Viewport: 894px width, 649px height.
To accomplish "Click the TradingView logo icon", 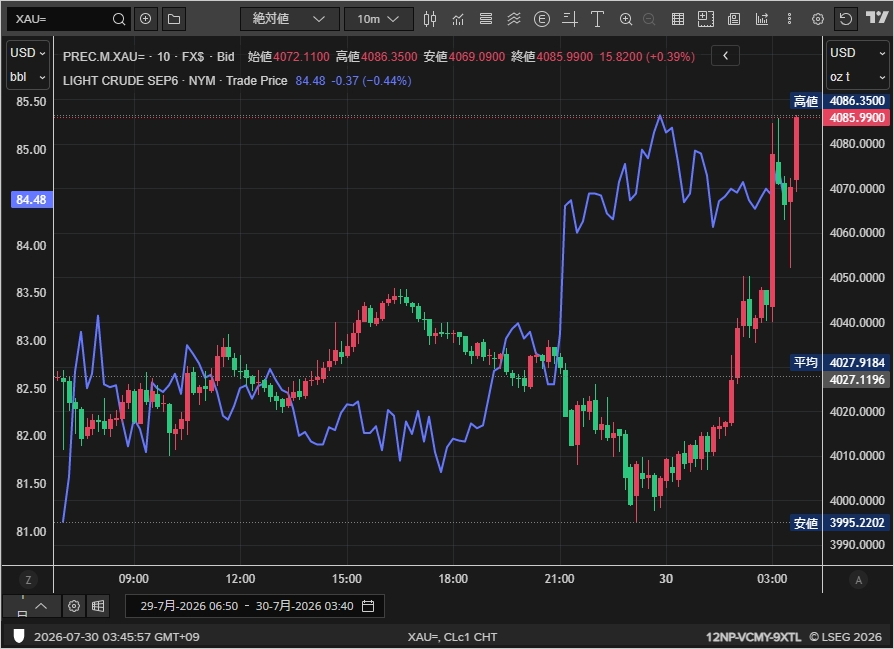I will click(876, 18).
